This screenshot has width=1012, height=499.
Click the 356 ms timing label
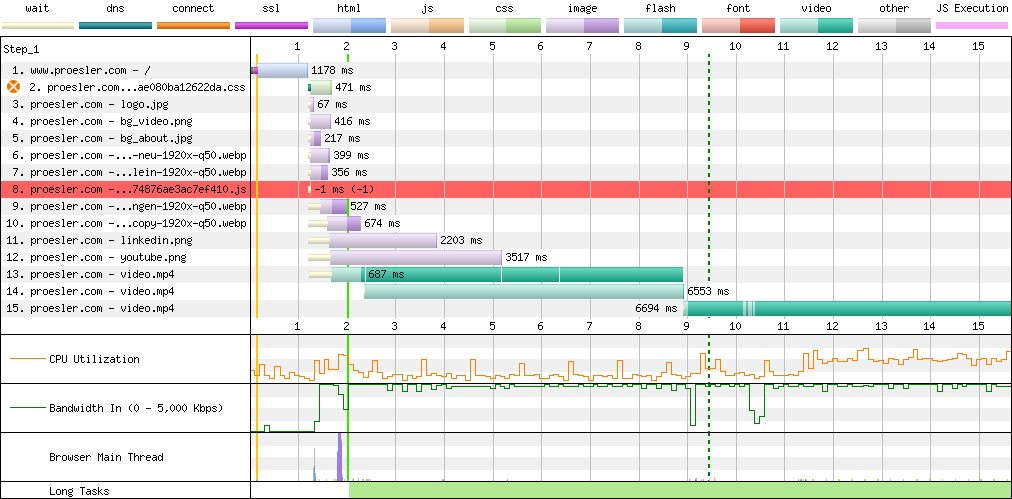[349, 172]
